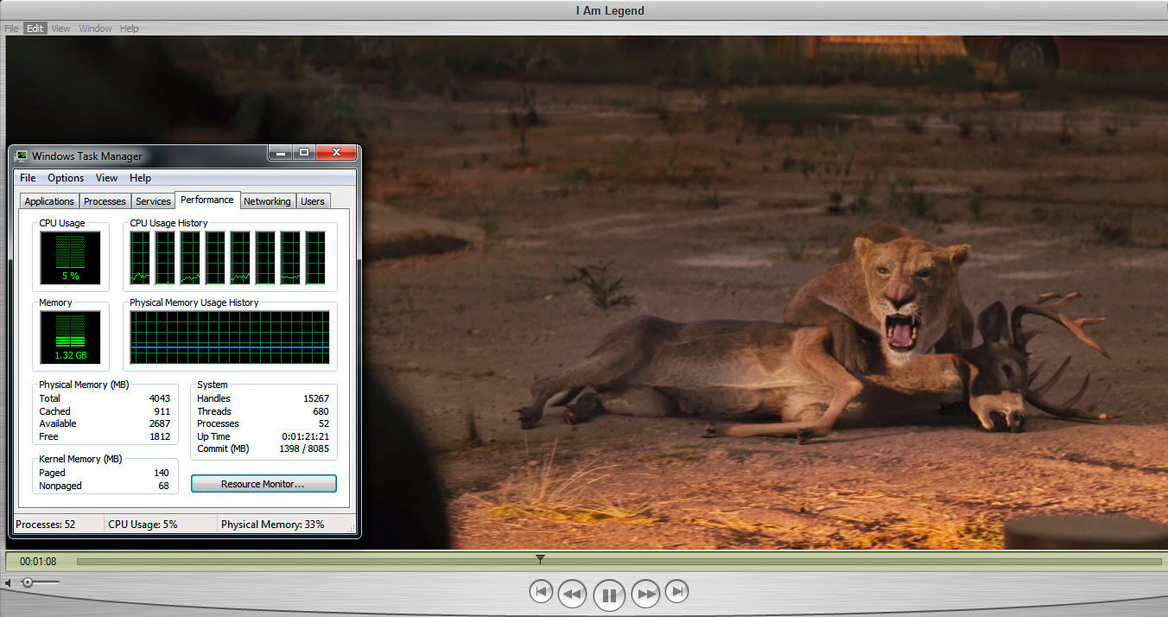This screenshot has width=1168, height=617.
Task: Click the System Handles value 15267
Action: coord(316,399)
